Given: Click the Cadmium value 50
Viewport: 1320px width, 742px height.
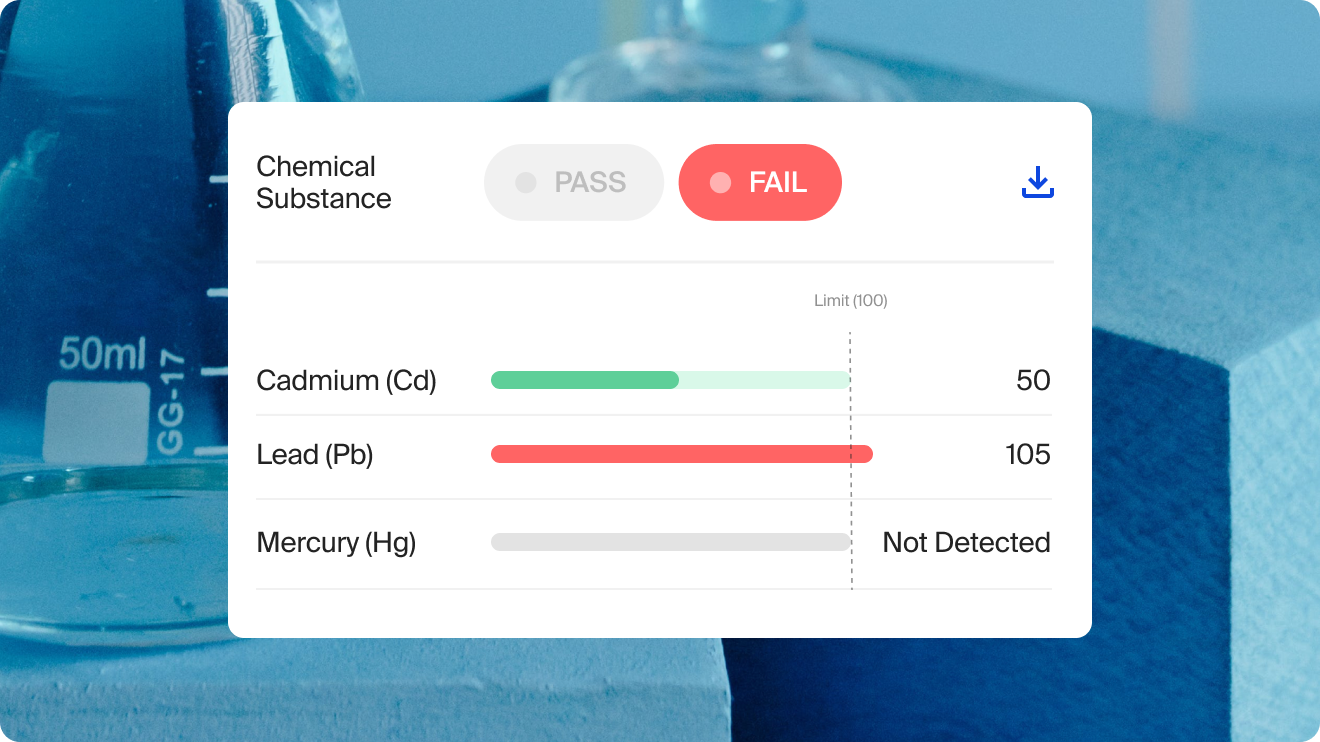Looking at the screenshot, I should pos(1033,380).
